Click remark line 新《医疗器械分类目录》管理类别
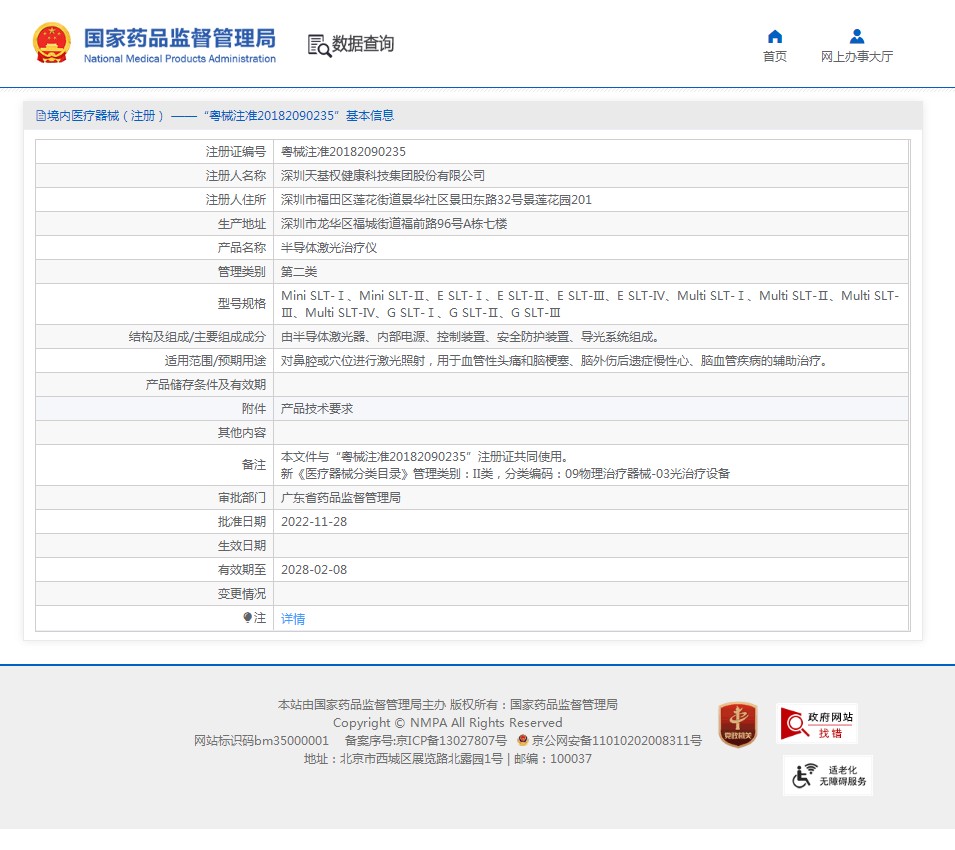Image resolution: width=955 pixels, height=850 pixels. 505,474
